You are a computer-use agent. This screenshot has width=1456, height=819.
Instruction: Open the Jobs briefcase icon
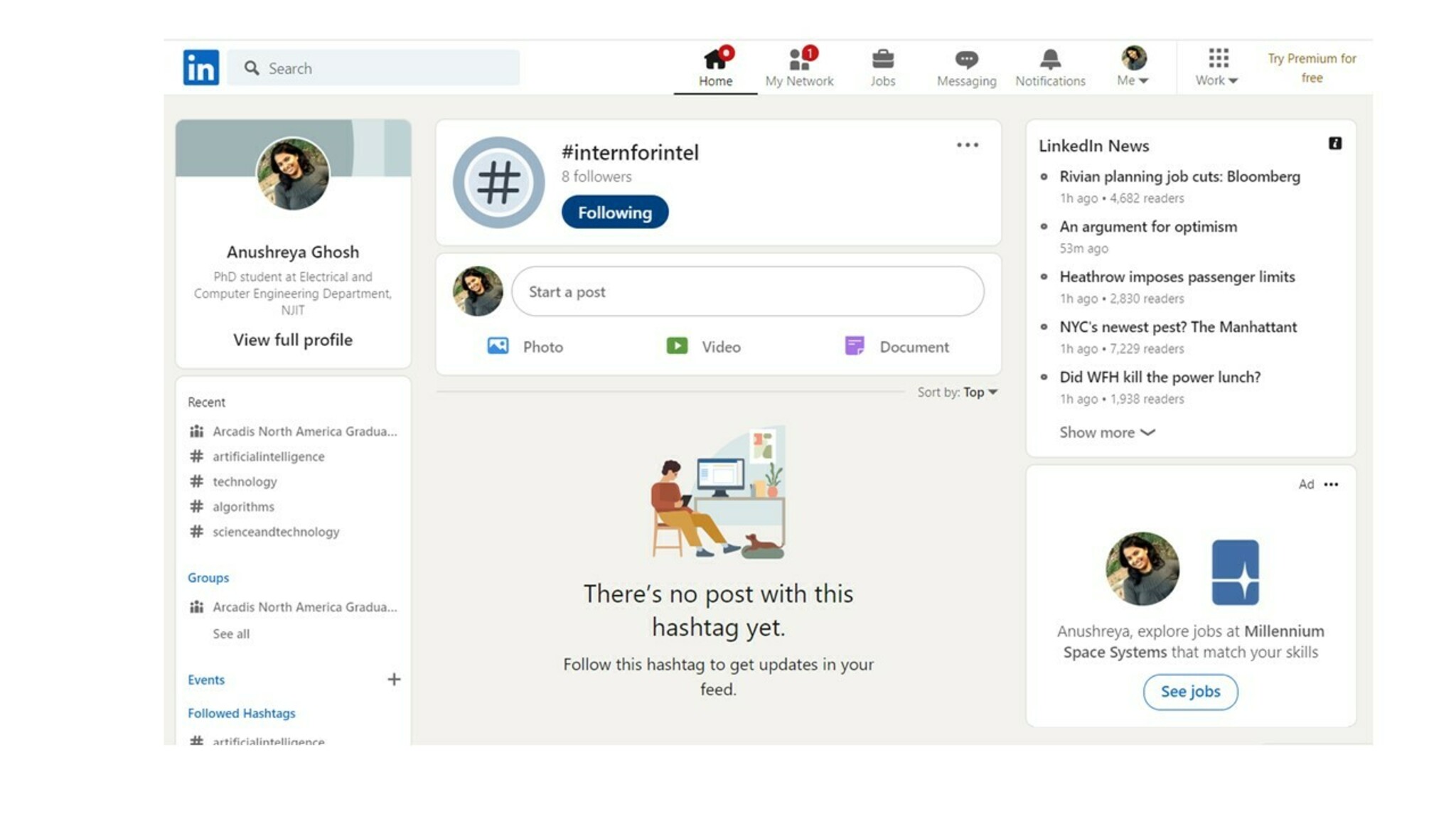(x=882, y=60)
